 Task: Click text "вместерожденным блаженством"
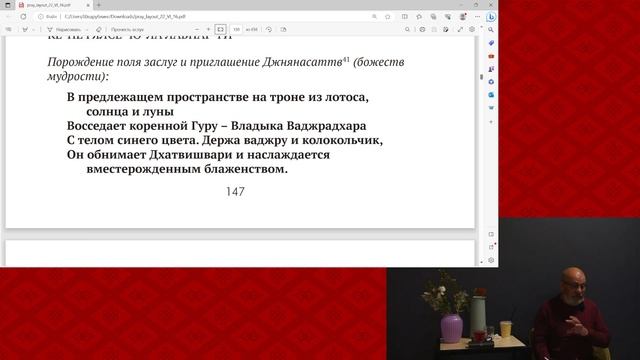pyautogui.click(x=187, y=169)
